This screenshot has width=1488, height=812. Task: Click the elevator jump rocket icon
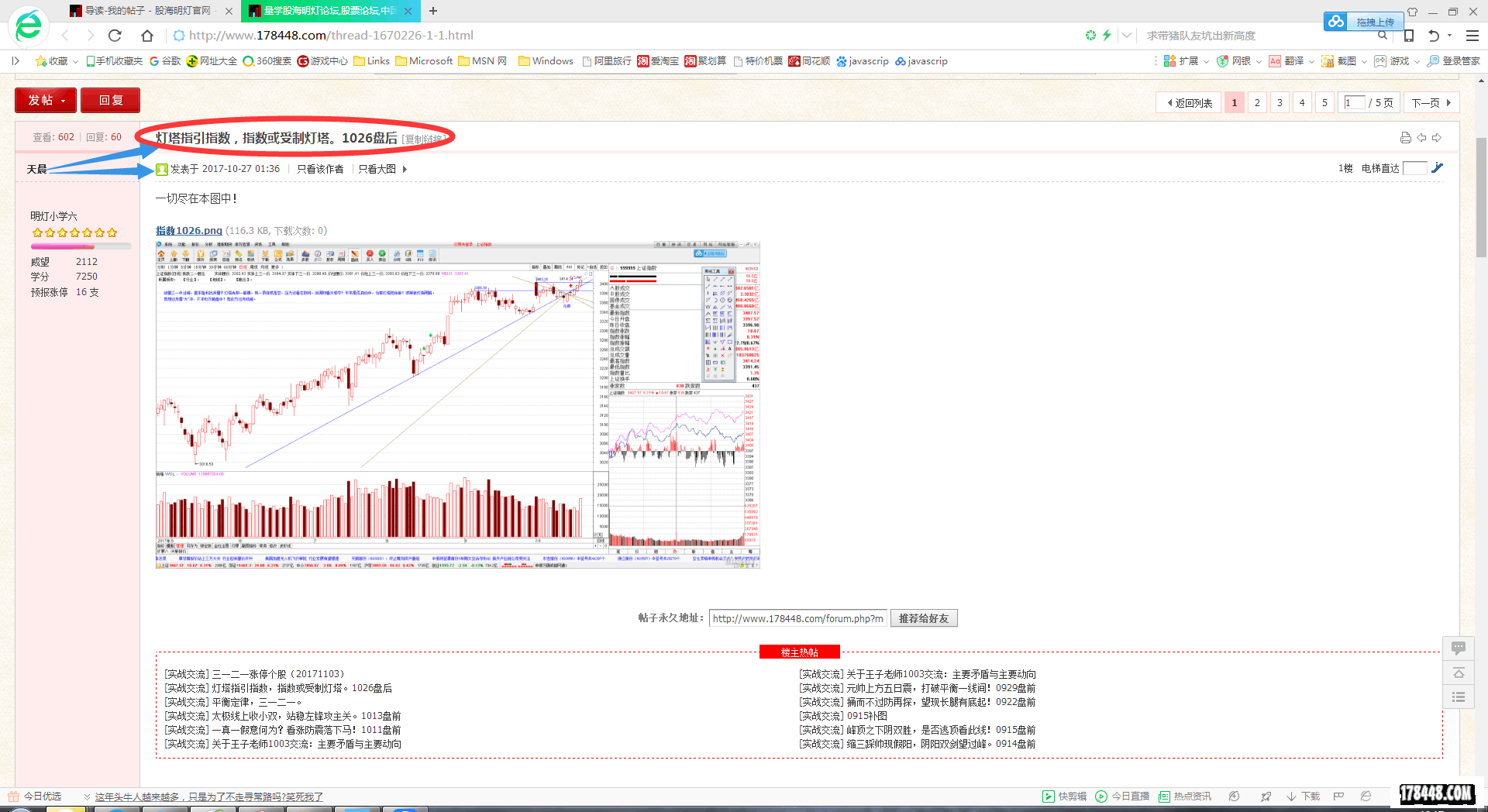point(1438,168)
